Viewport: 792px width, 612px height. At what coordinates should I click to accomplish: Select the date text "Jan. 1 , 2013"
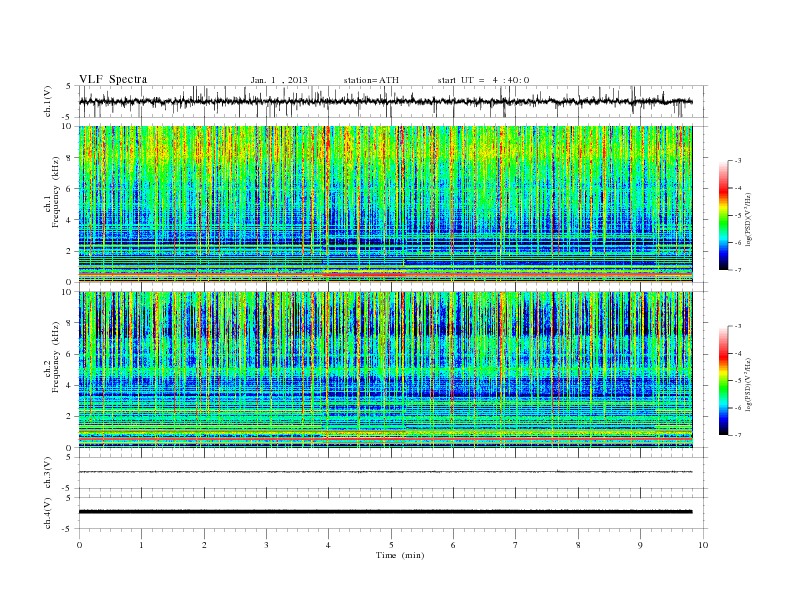click(279, 80)
